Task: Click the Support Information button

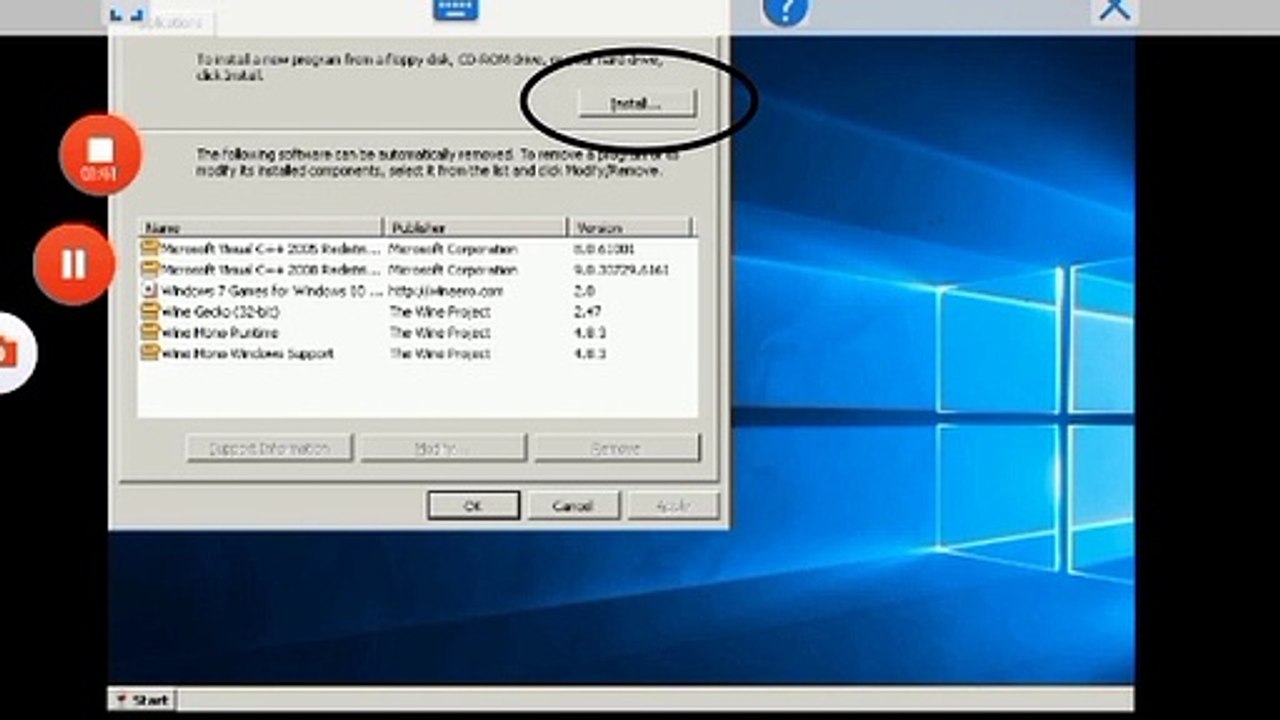Action: (x=269, y=448)
